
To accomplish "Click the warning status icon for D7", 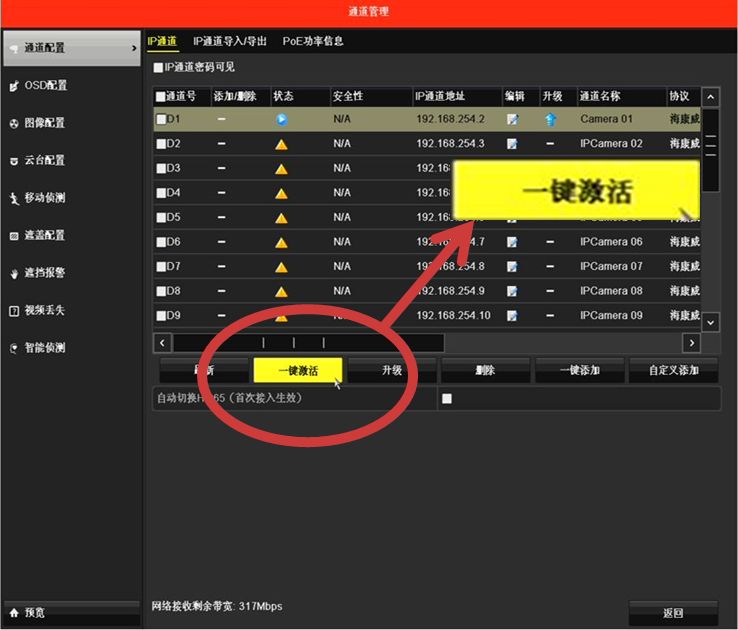I will click(281, 267).
